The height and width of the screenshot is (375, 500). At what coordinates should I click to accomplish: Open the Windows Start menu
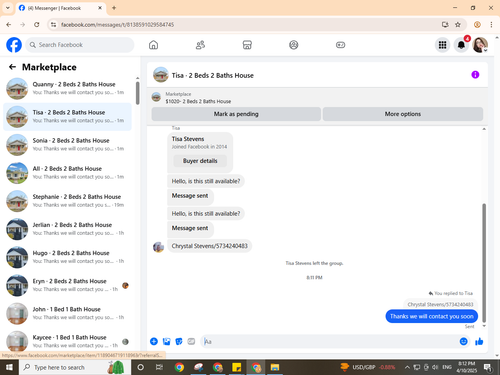(9, 367)
